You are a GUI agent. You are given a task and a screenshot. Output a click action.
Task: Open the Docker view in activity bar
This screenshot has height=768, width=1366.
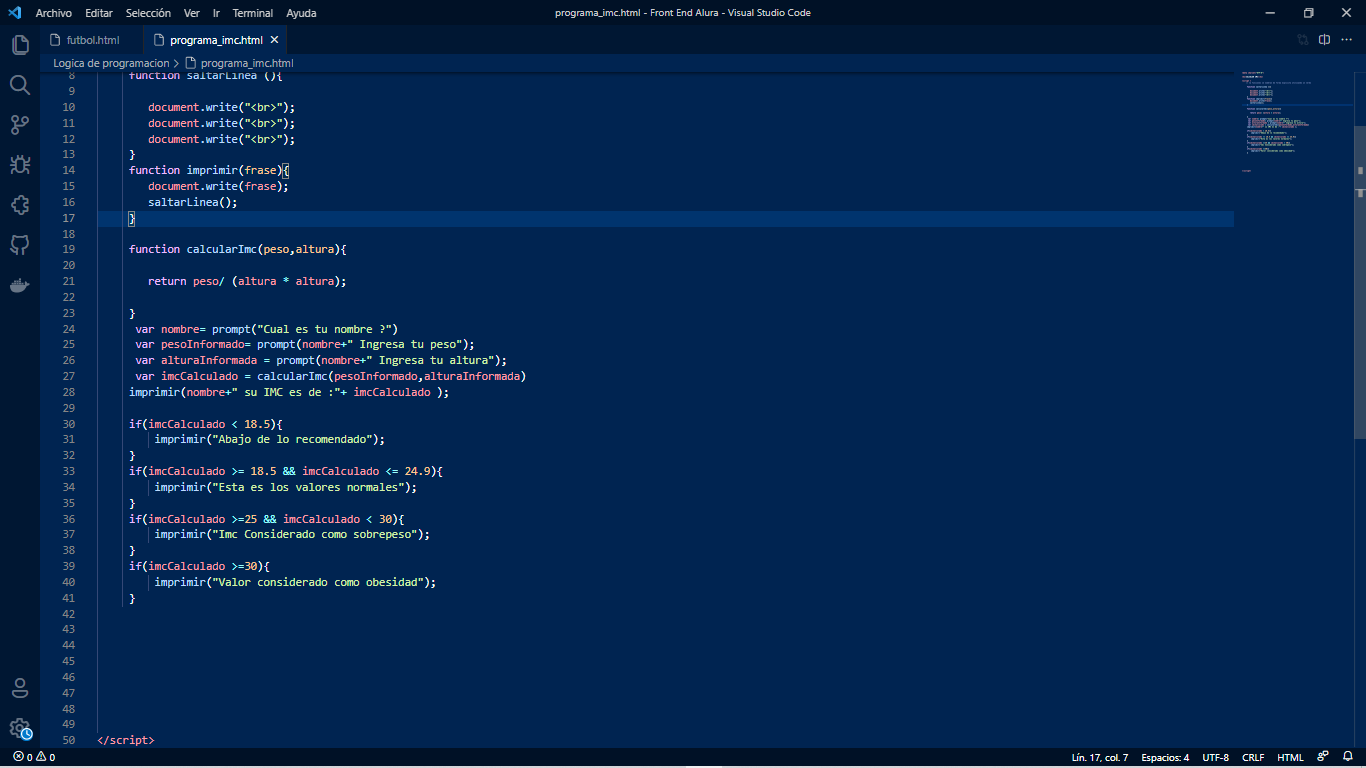[x=20, y=285]
